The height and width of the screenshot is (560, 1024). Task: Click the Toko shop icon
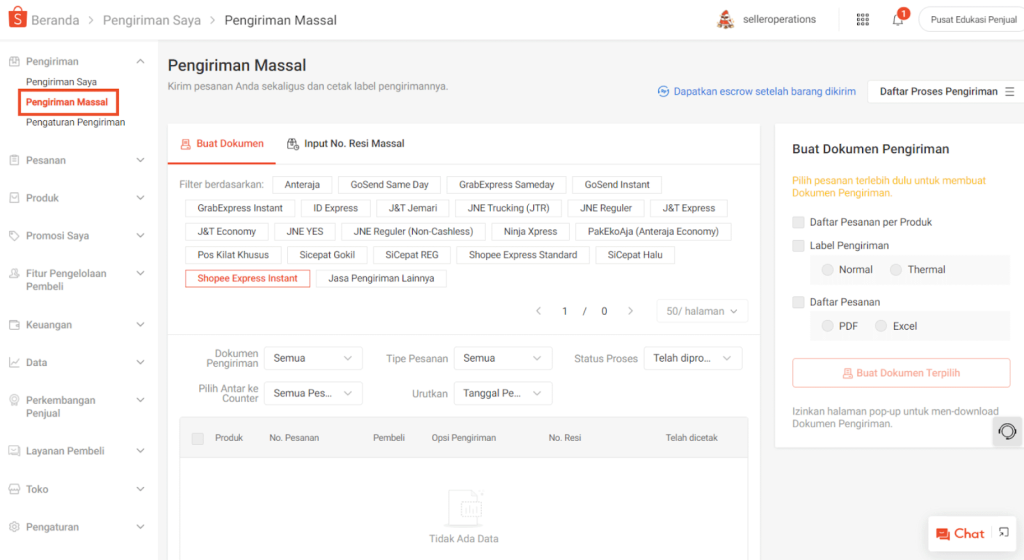pos(14,489)
